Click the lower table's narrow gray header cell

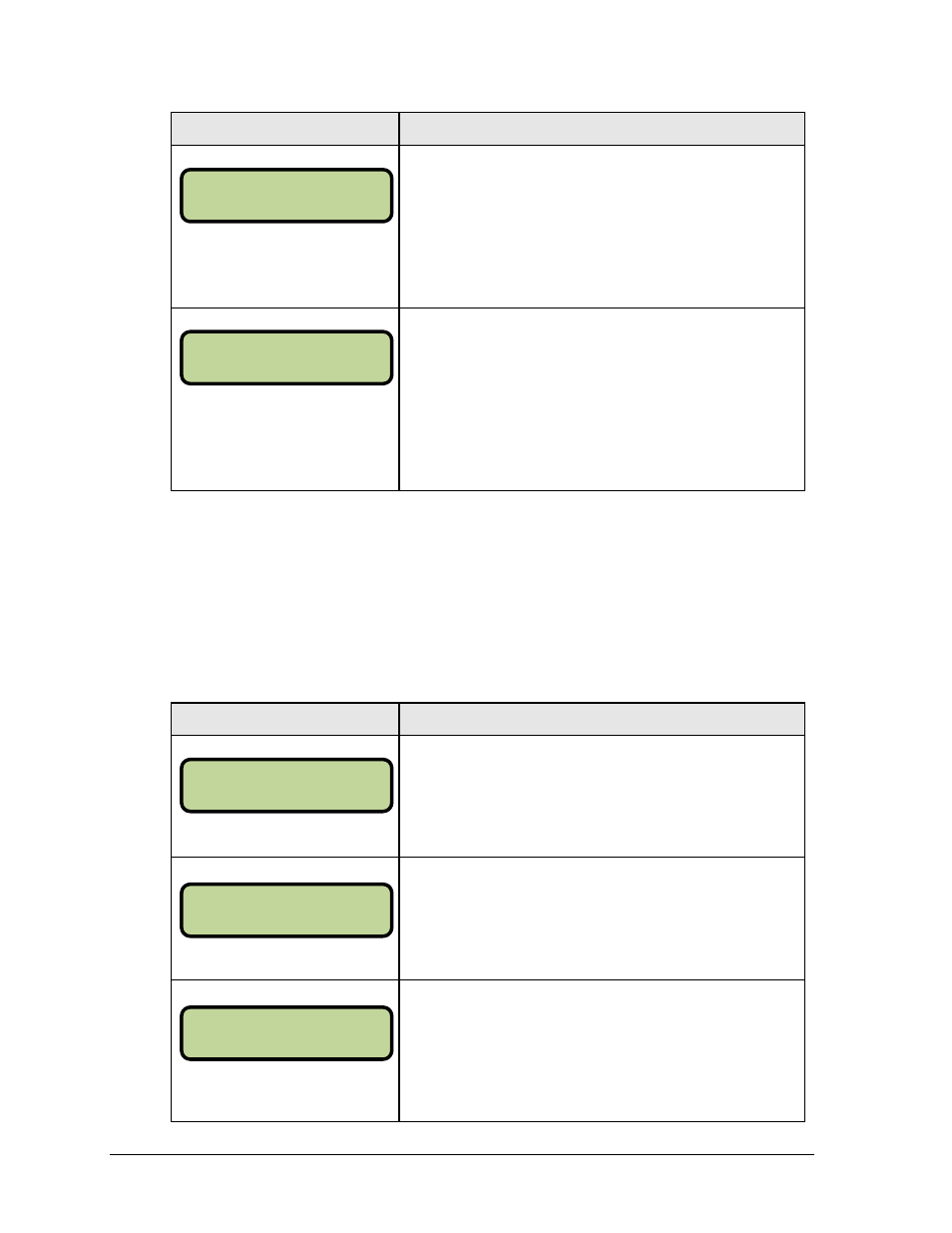285,719
